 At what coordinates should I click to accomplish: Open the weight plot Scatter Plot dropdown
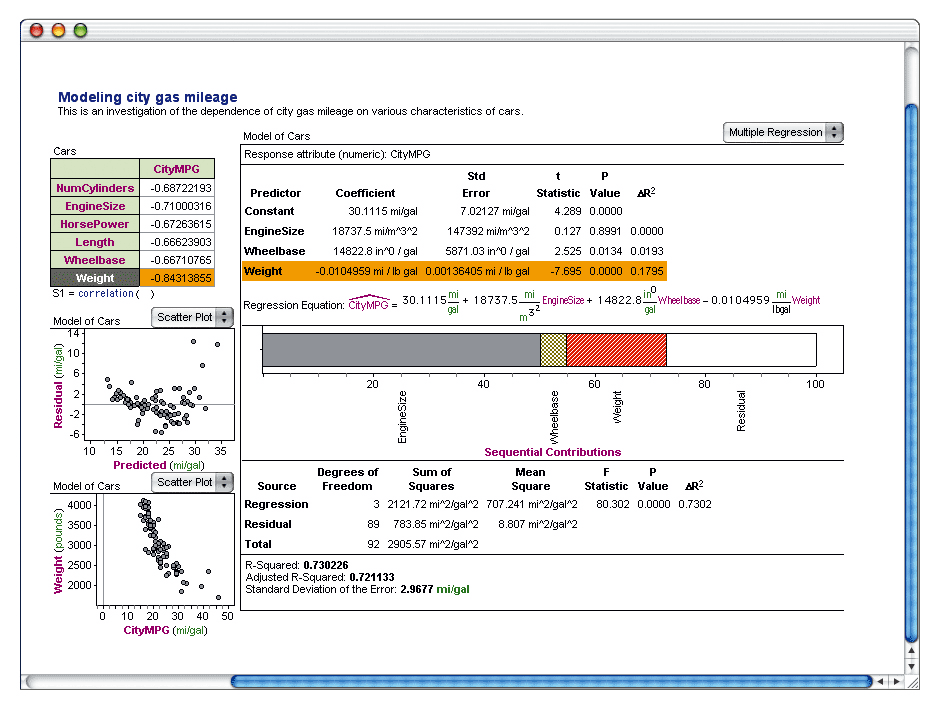click(193, 482)
